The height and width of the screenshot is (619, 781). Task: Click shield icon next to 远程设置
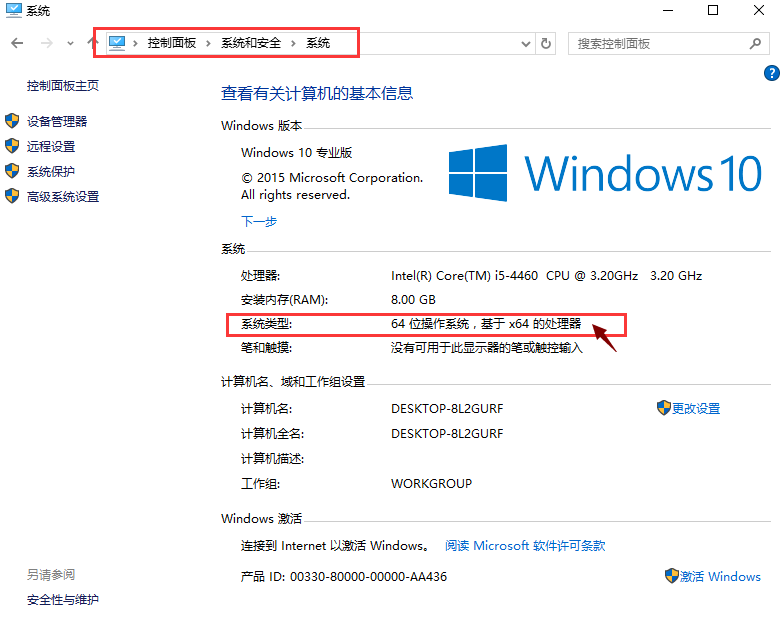click(x=12, y=146)
